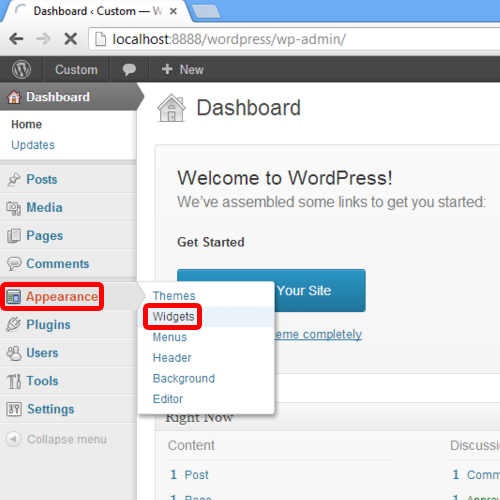
Task: Select Themes from the Appearance submenu
Action: pos(174,296)
